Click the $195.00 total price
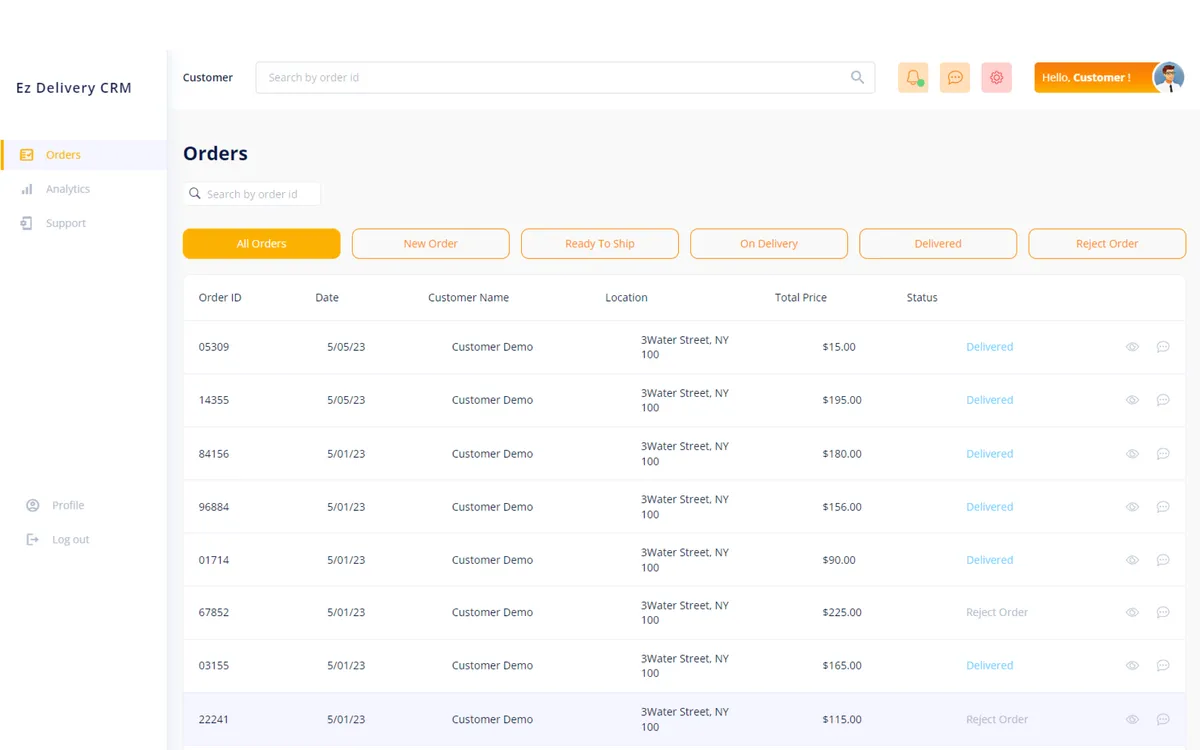The image size is (1200, 750). [842, 400]
